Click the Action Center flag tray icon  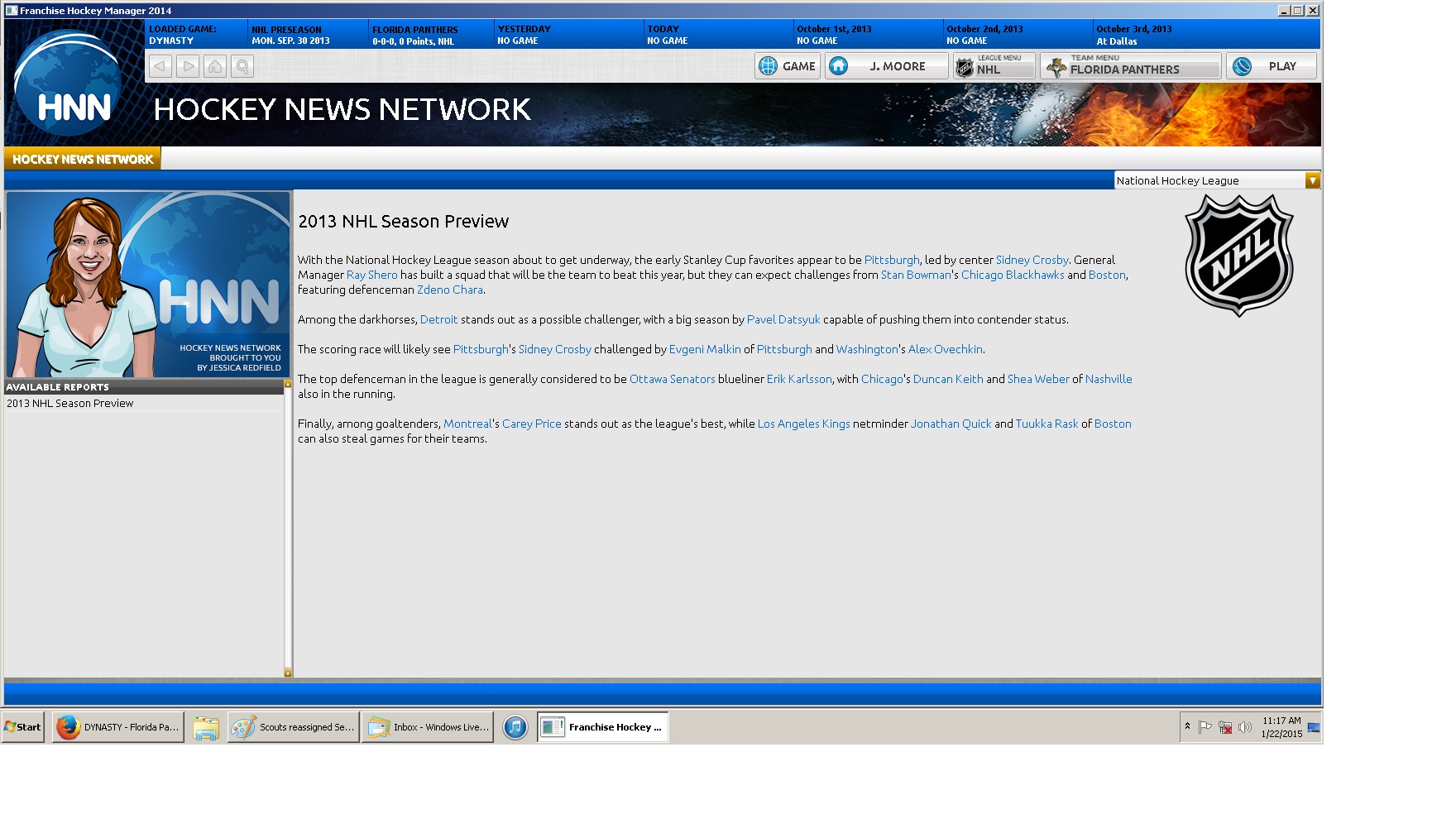(x=1205, y=727)
